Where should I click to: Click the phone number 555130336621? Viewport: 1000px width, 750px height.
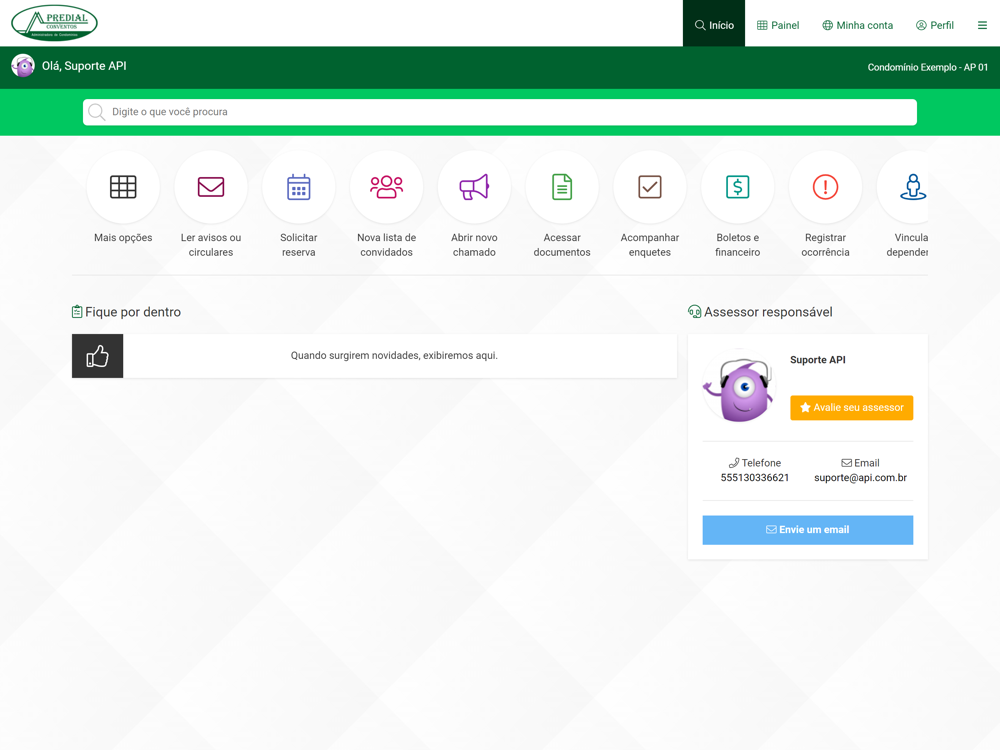pyautogui.click(x=754, y=478)
